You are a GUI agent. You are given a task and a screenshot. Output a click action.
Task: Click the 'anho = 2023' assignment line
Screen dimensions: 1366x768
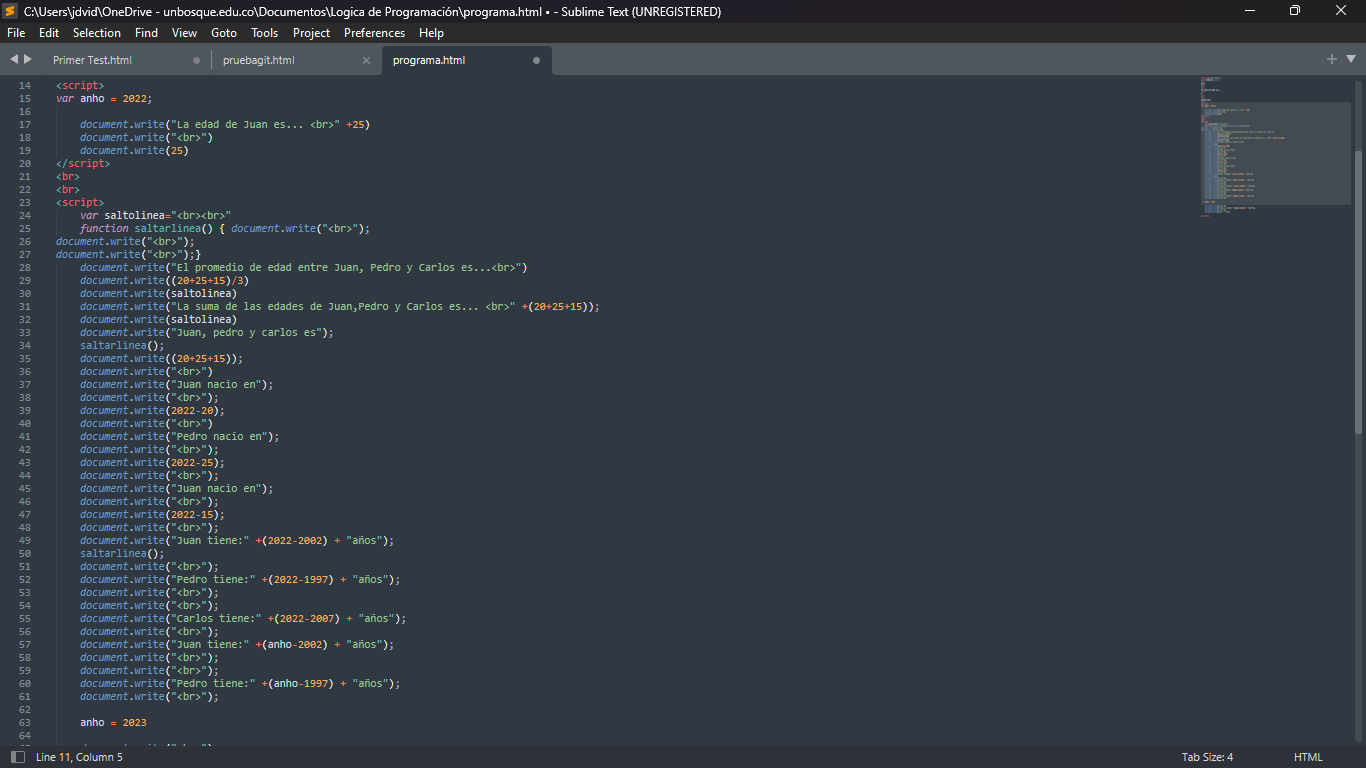point(113,723)
